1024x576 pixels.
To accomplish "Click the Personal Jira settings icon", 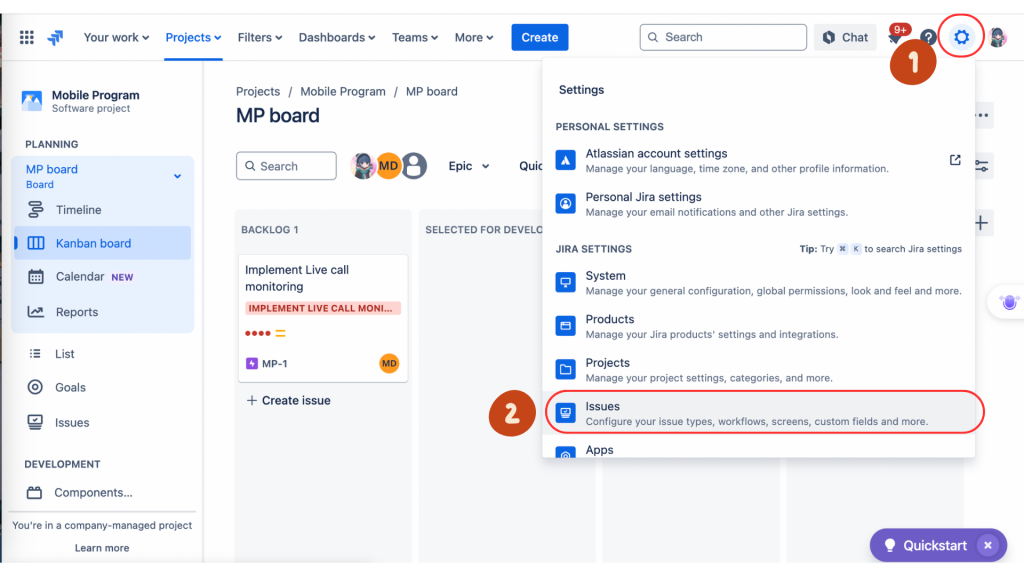I will coord(566,203).
